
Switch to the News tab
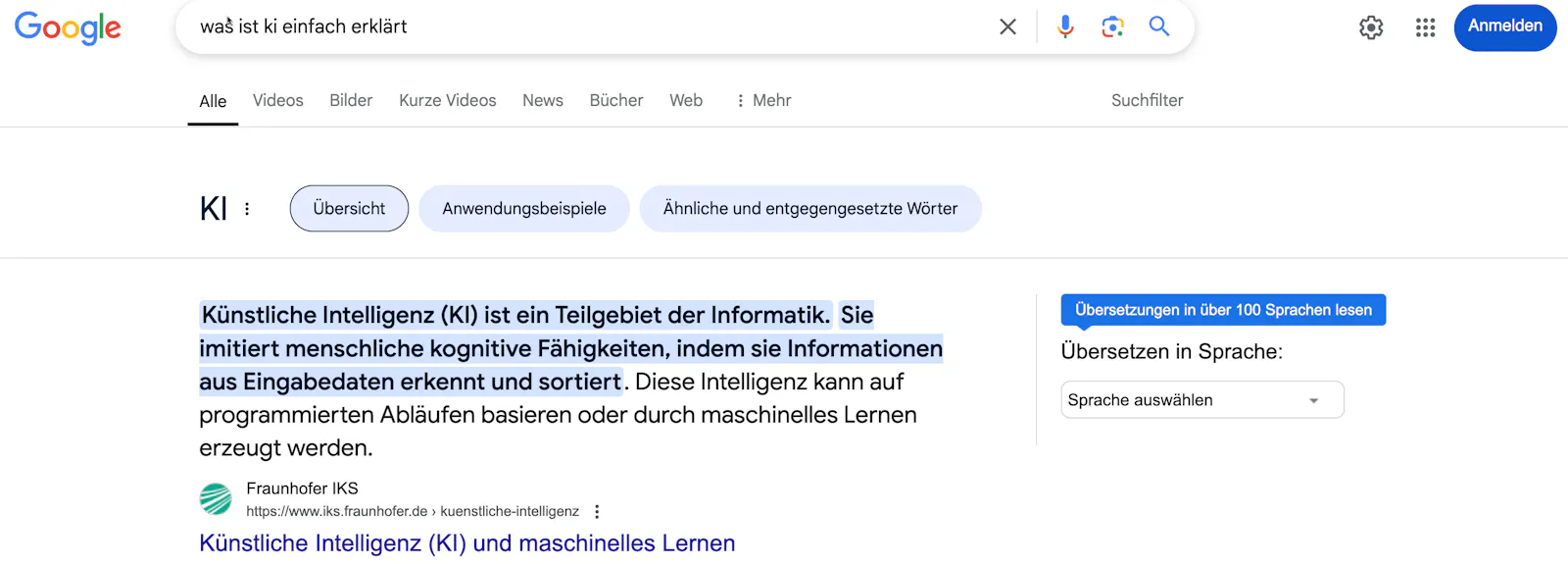click(x=542, y=100)
